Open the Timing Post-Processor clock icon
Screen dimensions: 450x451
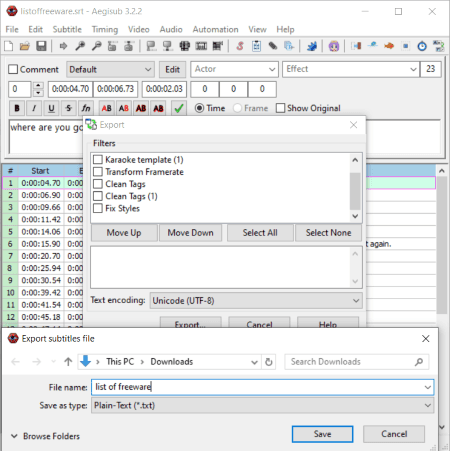[x=422, y=46]
